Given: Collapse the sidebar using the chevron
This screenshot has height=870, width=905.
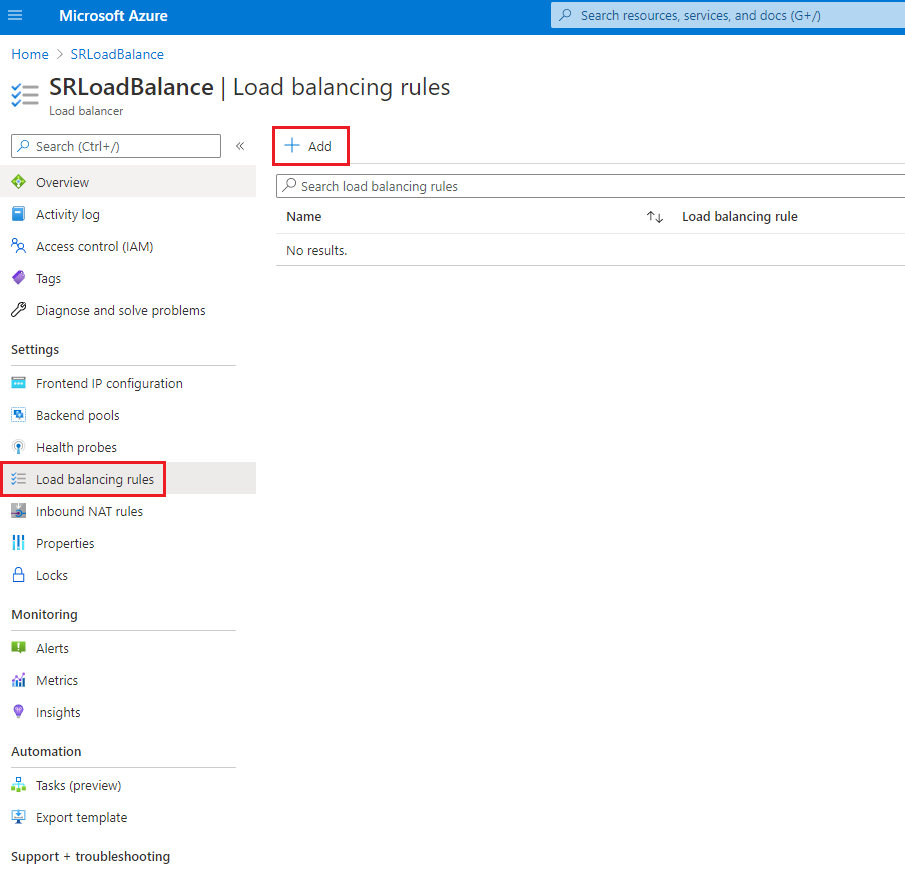Looking at the screenshot, I should (x=240, y=145).
